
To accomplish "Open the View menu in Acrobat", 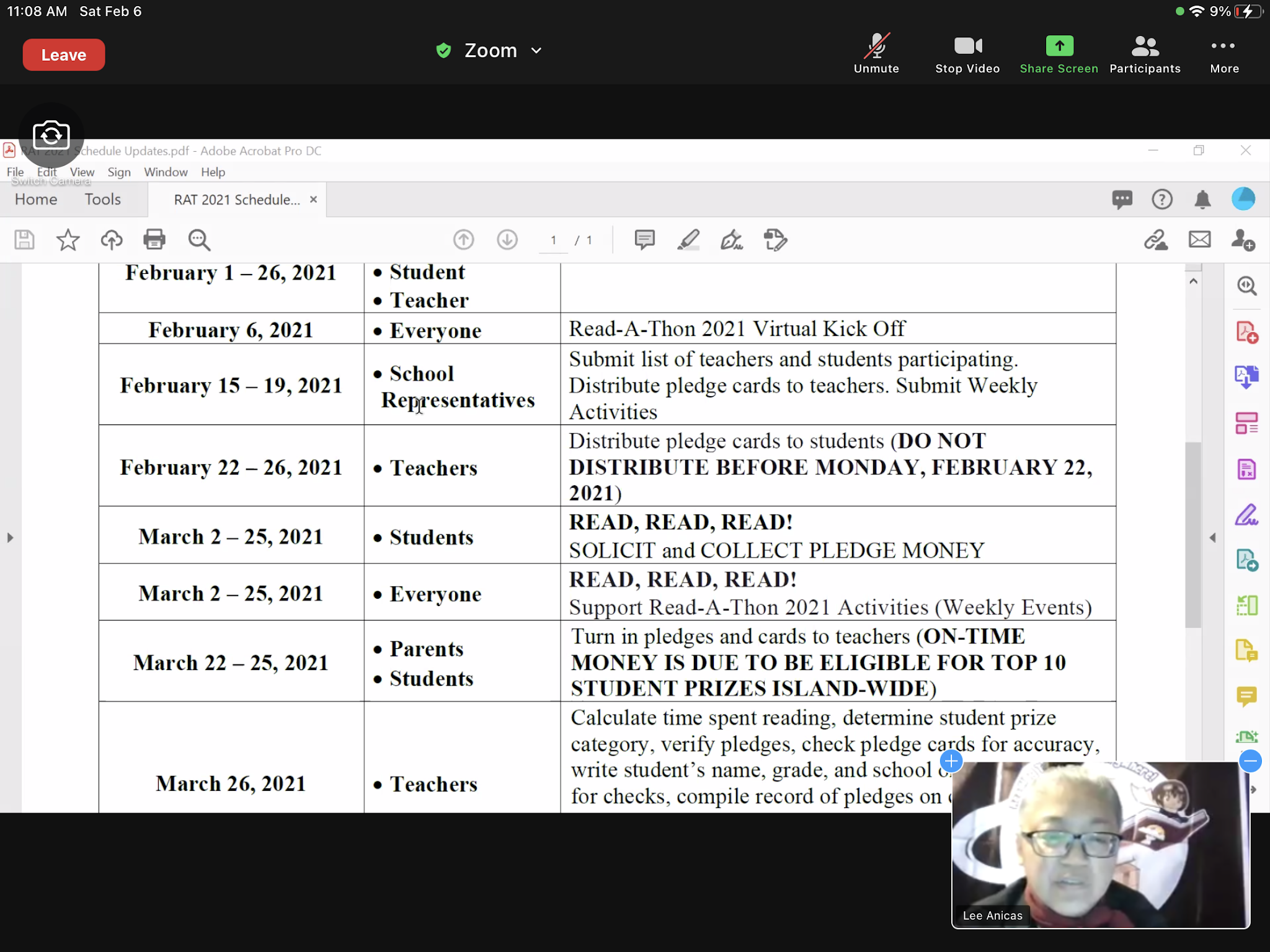I will point(82,172).
